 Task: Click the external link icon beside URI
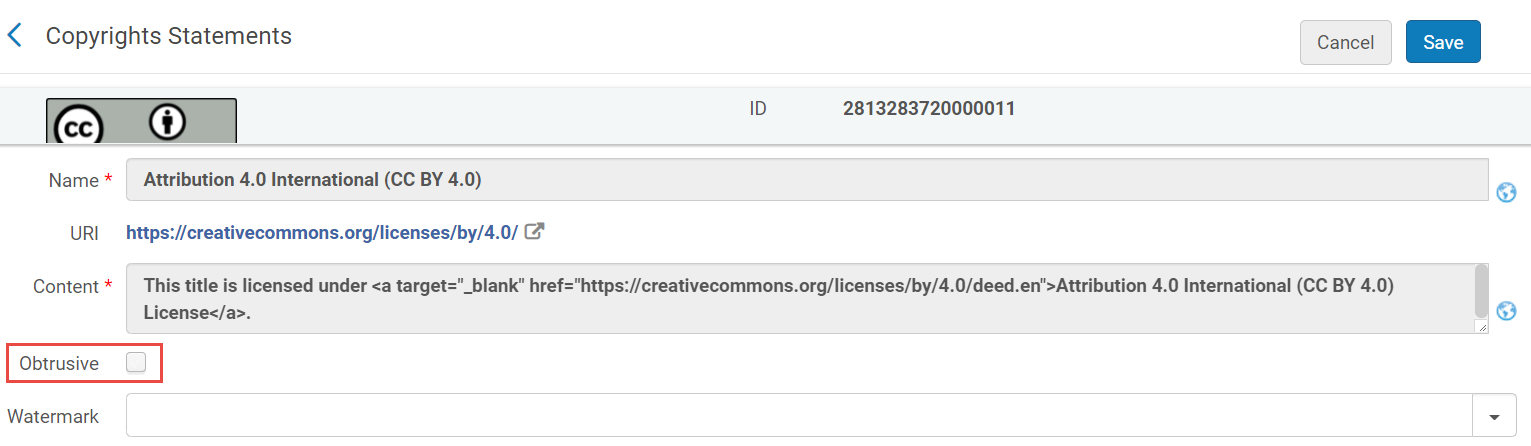[x=535, y=232]
